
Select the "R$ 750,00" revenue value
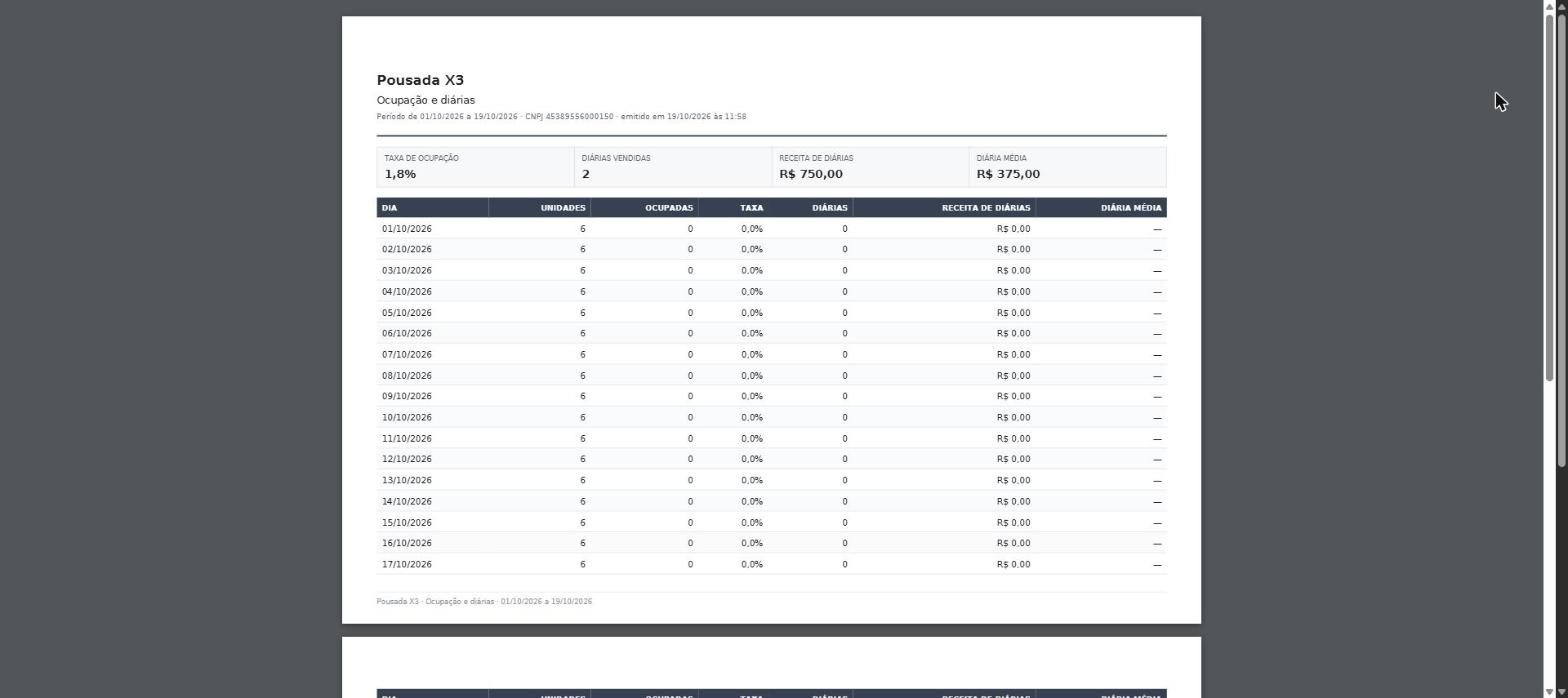811,174
